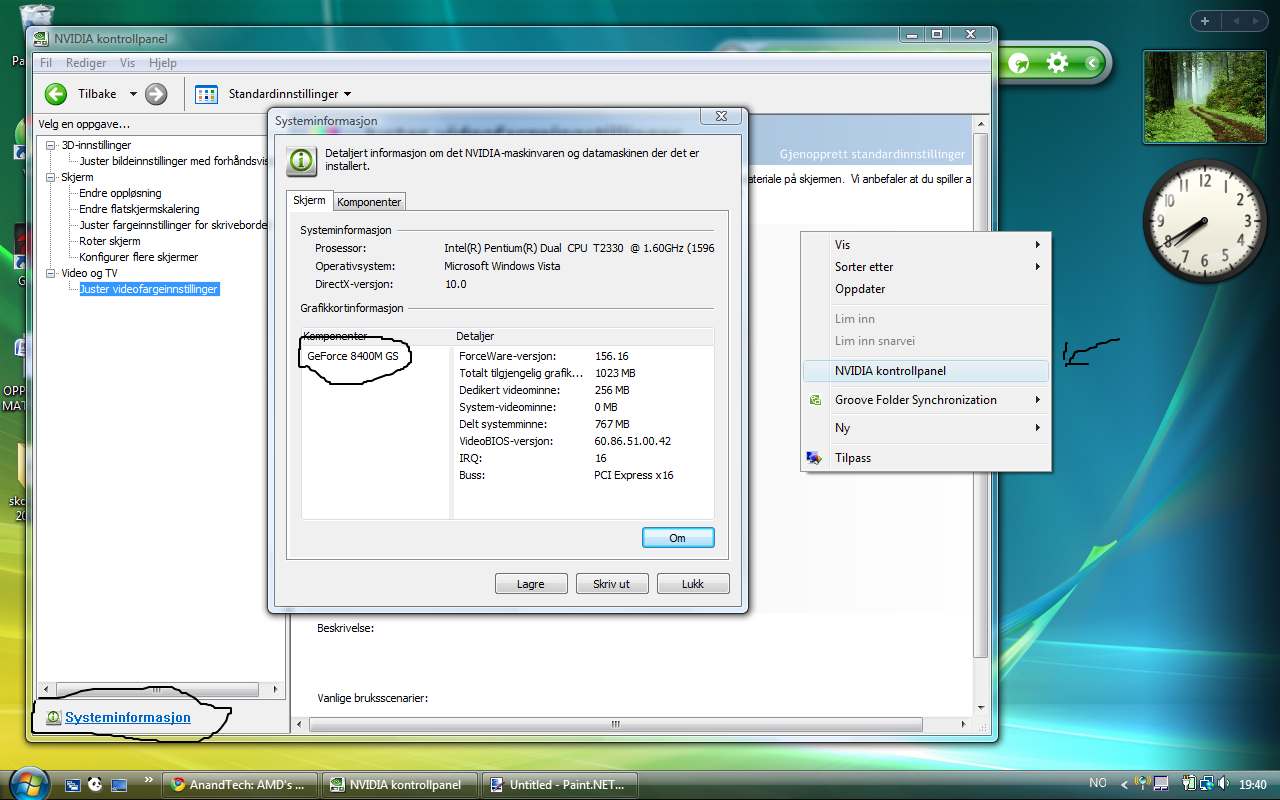Click the switch windows quick launch icon
1280x800 pixels.
(x=72, y=785)
